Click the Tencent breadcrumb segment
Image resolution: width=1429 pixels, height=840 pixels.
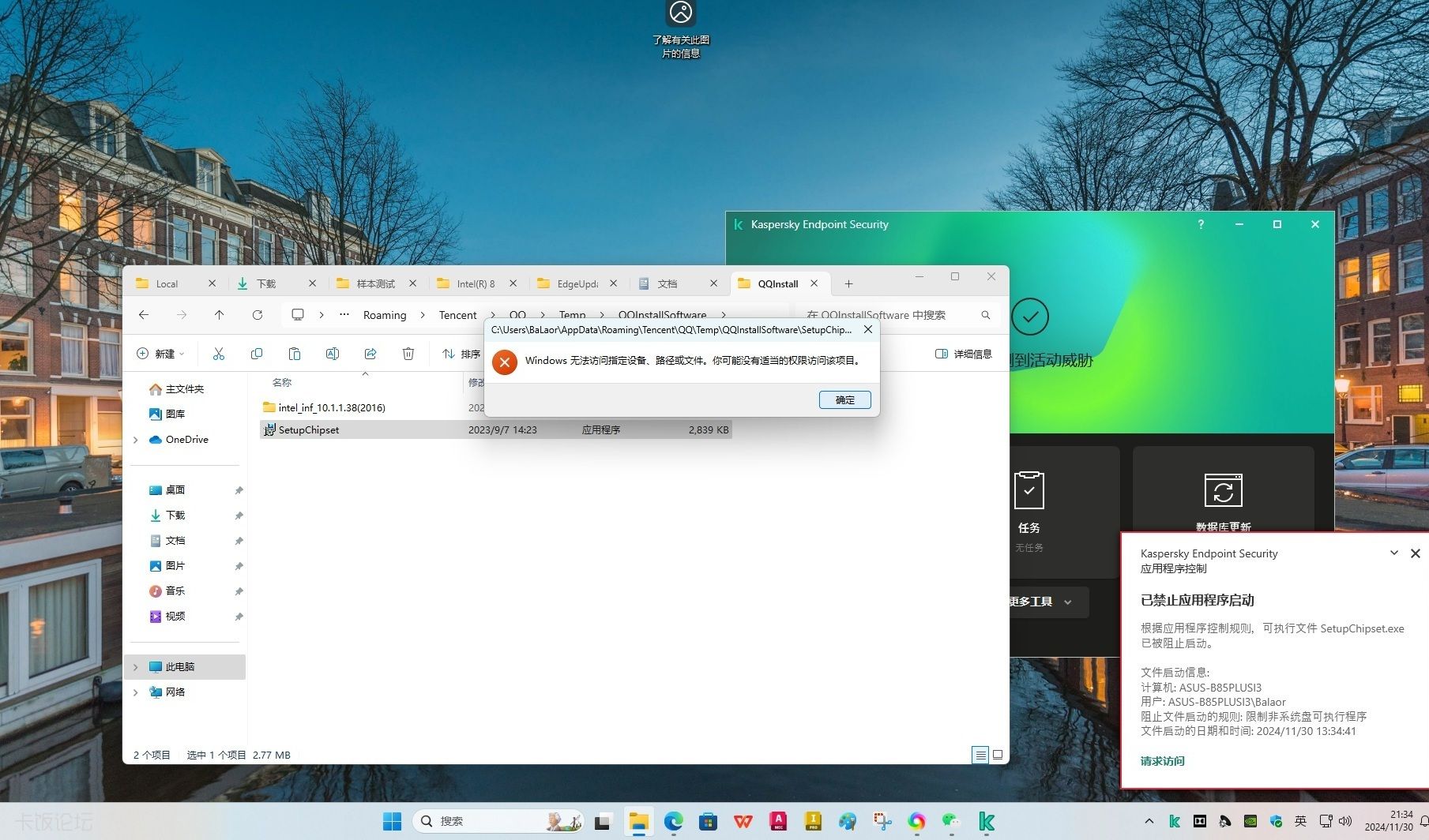tap(458, 315)
